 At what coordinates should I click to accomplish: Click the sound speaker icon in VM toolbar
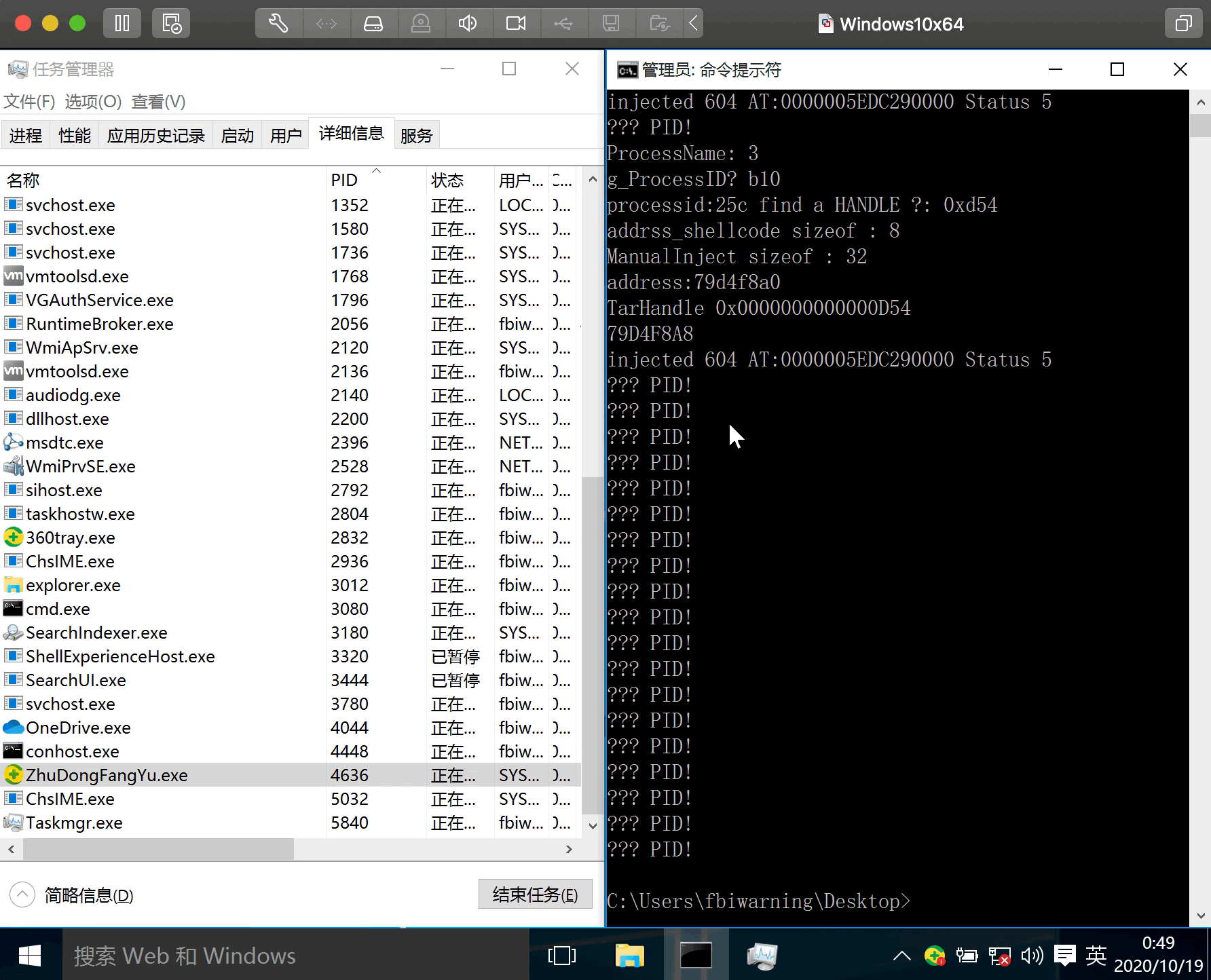click(x=468, y=24)
